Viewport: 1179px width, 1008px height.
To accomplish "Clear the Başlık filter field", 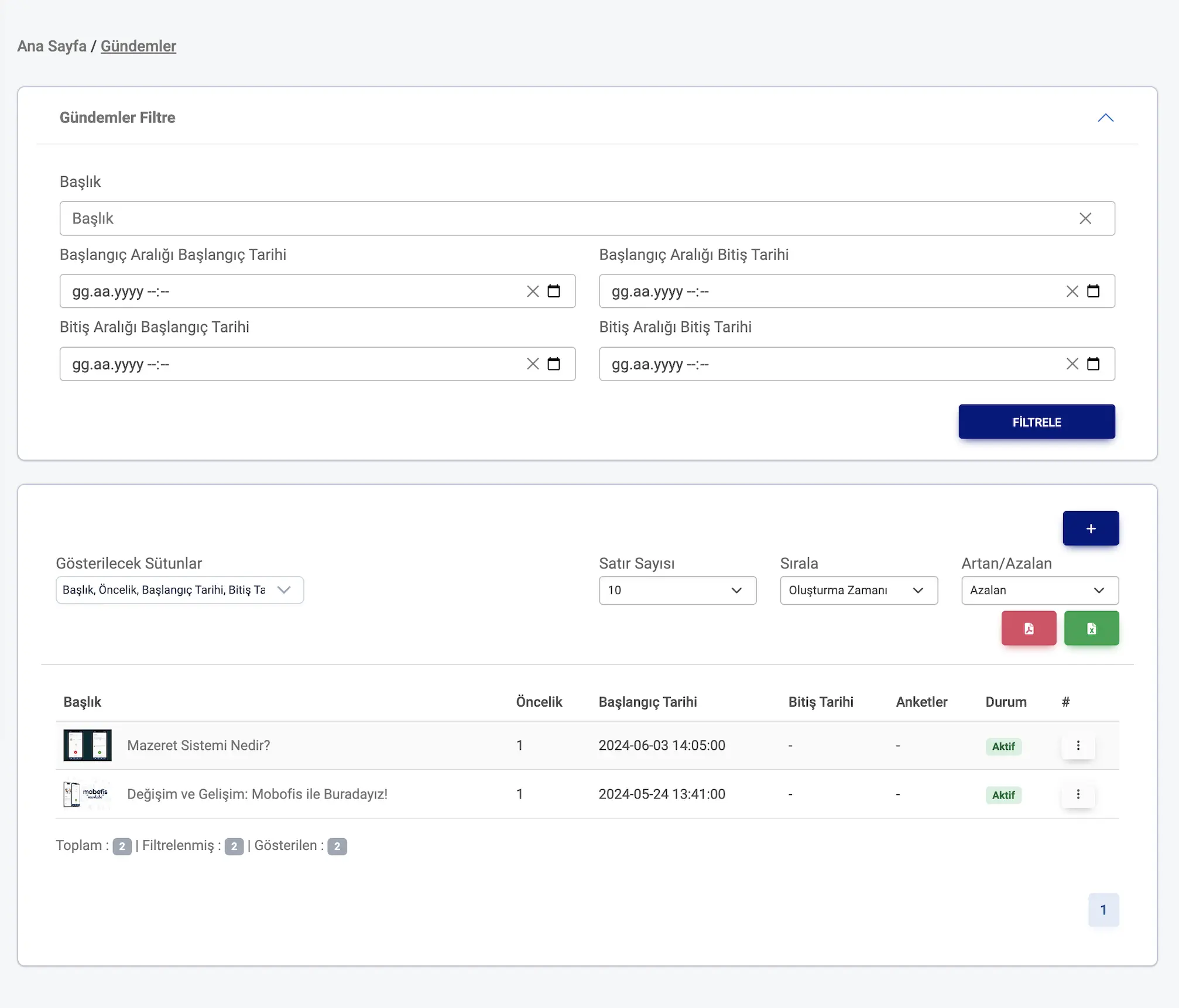I will (x=1085, y=218).
